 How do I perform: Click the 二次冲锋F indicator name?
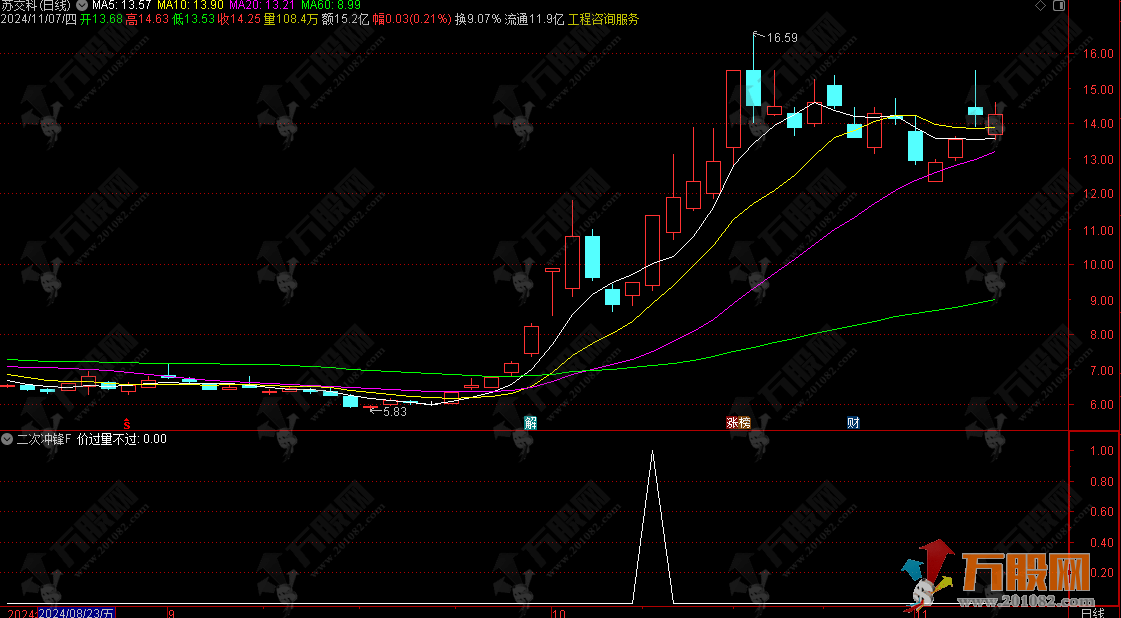[44, 439]
